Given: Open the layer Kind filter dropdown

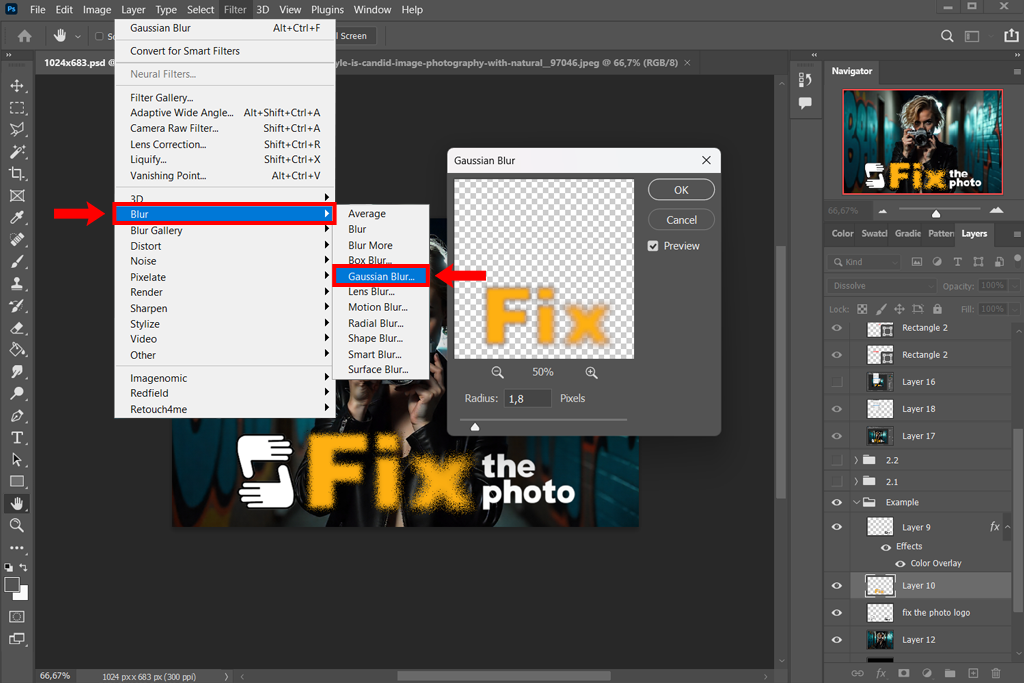Looking at the screenshot, I should point(863,262).
